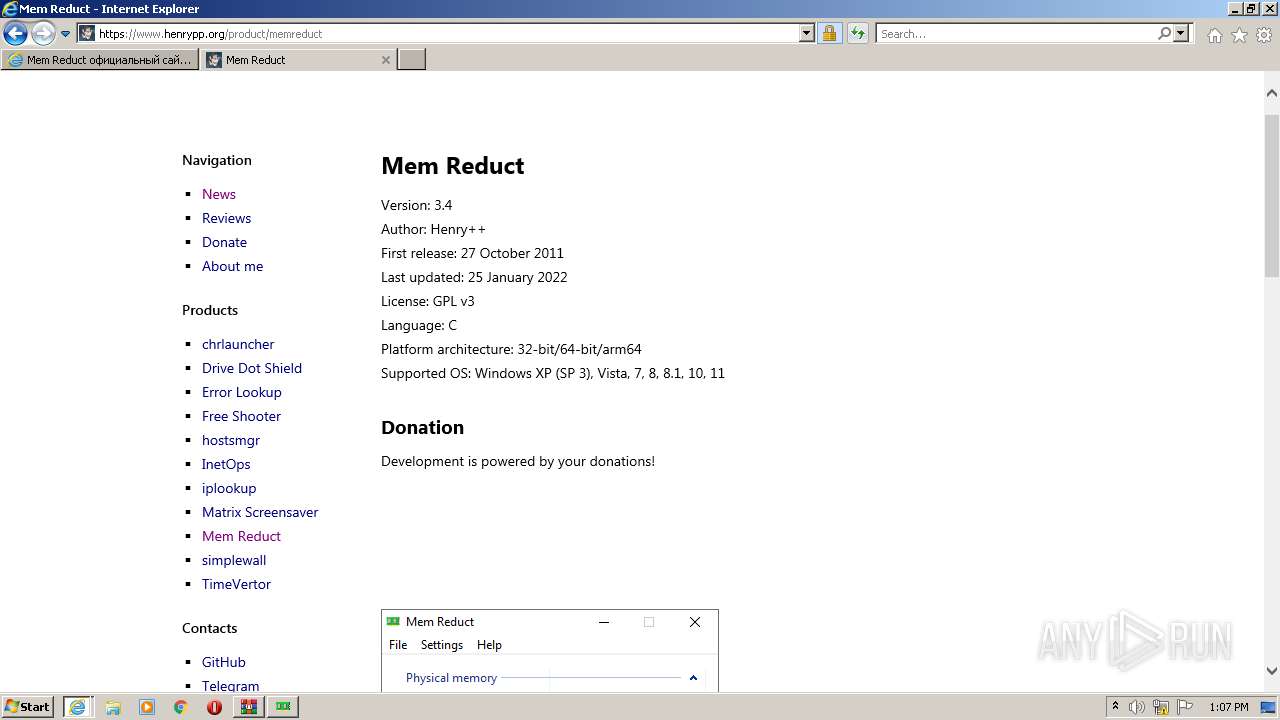Open the recent pages dropdown arrow

point(66,34)
